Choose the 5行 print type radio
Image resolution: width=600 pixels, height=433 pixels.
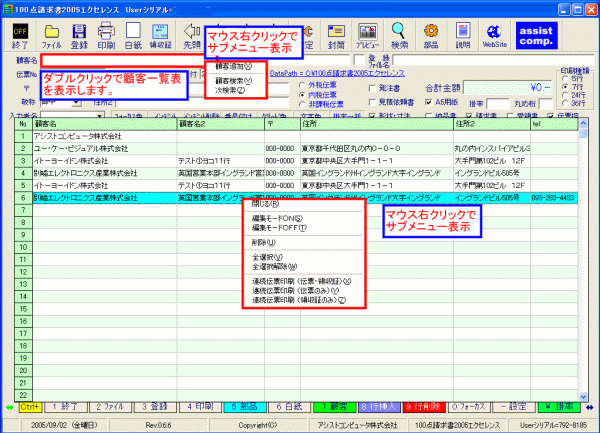coord(565,78)
